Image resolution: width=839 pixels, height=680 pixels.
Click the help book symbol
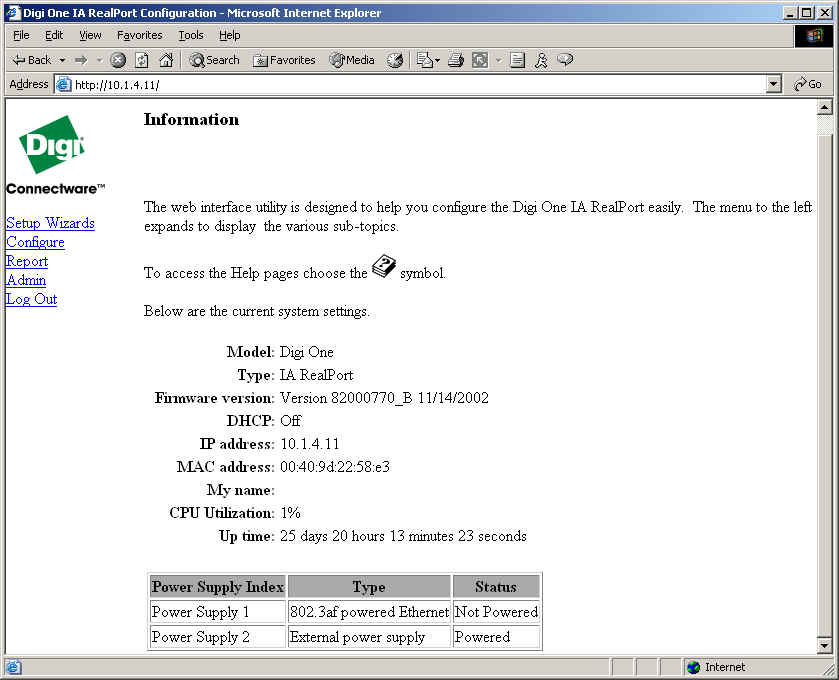tap(384, 268)
